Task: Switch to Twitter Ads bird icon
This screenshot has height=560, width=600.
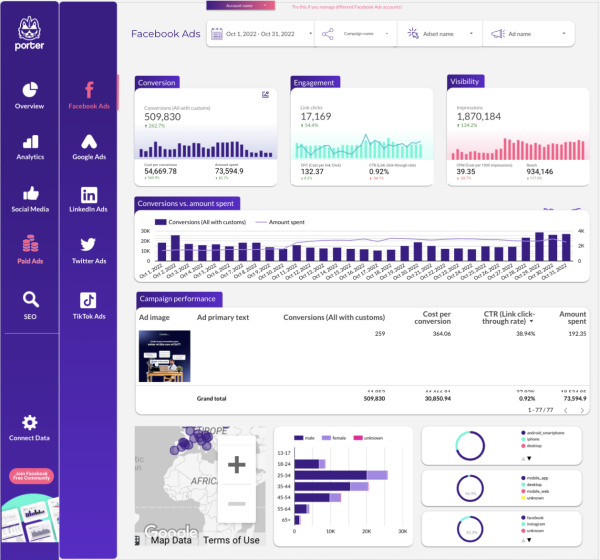Action: coord(88,244)
